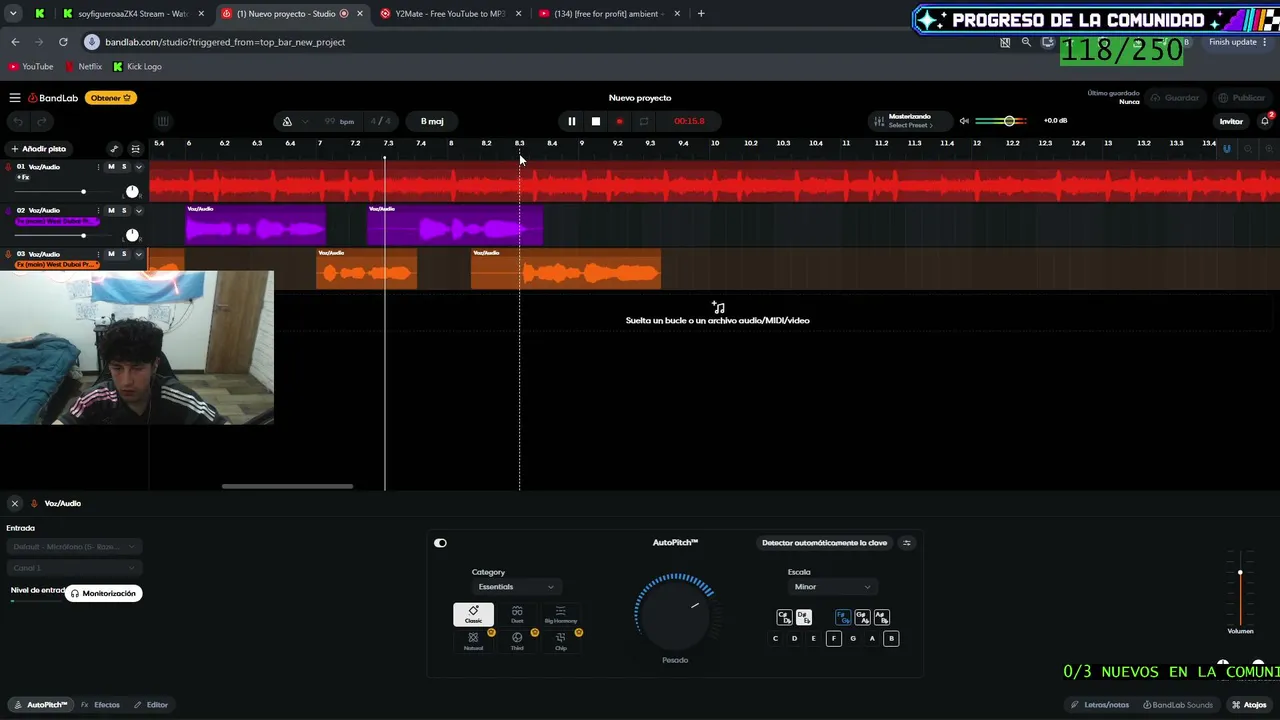The width and height of the screenshot is (1280, 720).
Task: Open notifications bell icon
Action: coord(1265,121)
